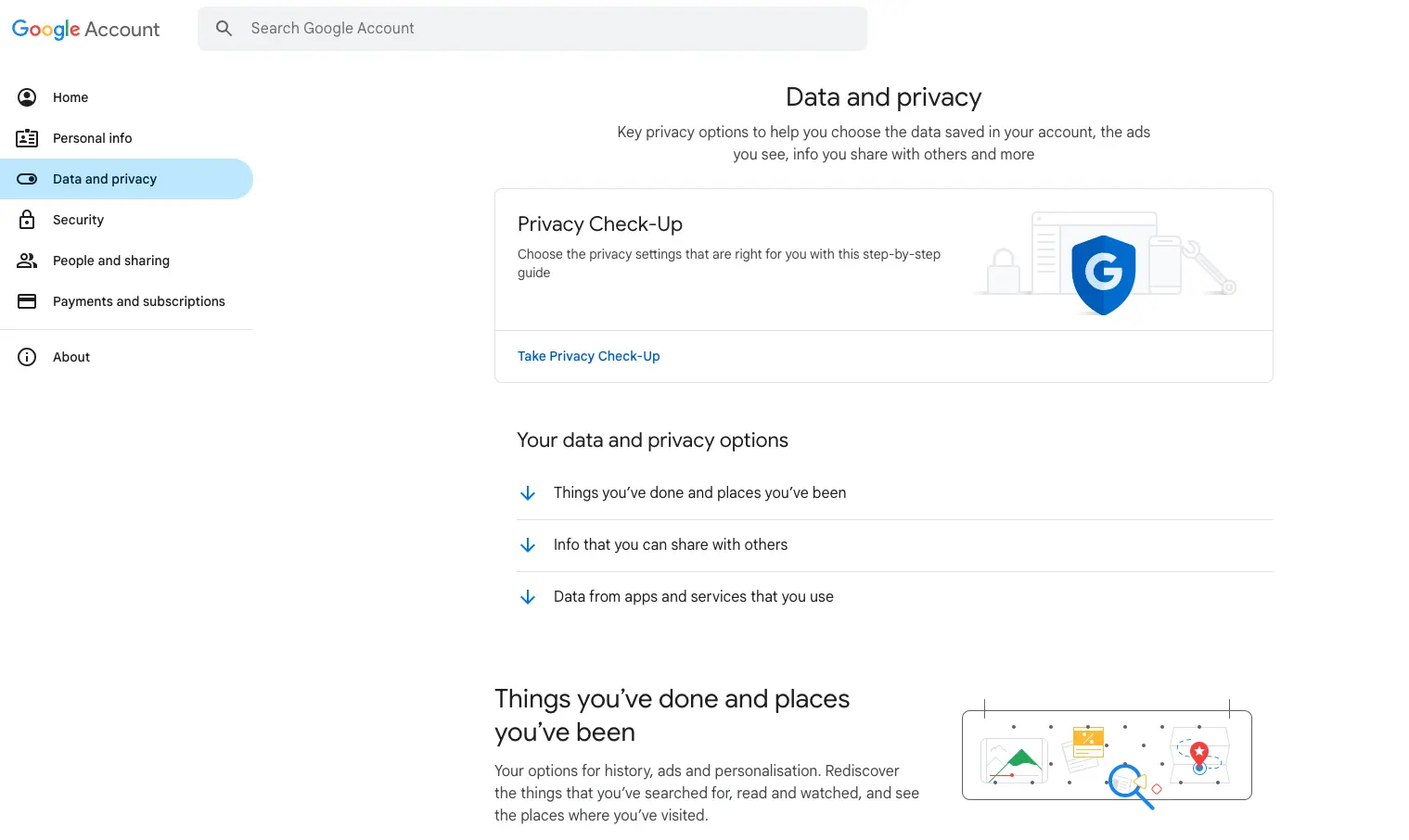The width and height of the screenshot is (1409, 840).
Task: Click Your data and privacy options heading
Action: (x=652, y=440)
